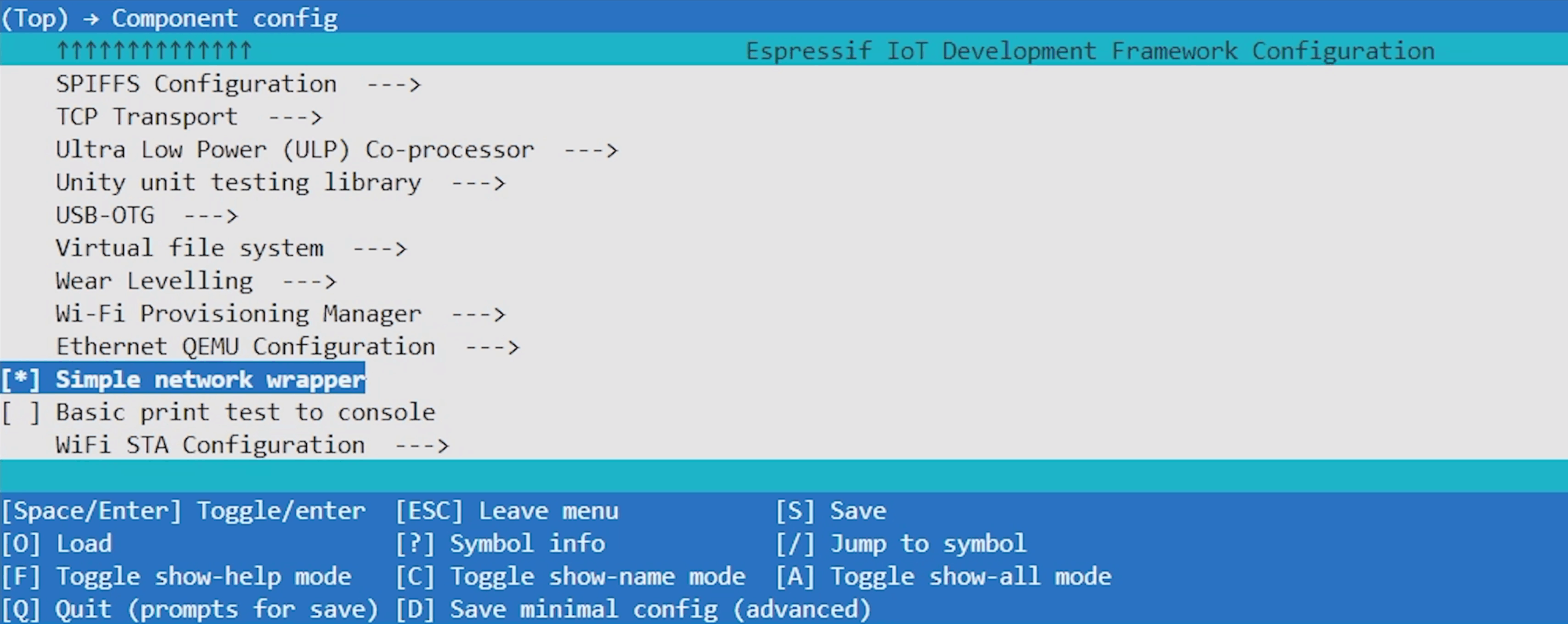1568x624 pixels.
Task: Click the [/] Jump to symbol shortcut
Action: (x=900, y=544)
